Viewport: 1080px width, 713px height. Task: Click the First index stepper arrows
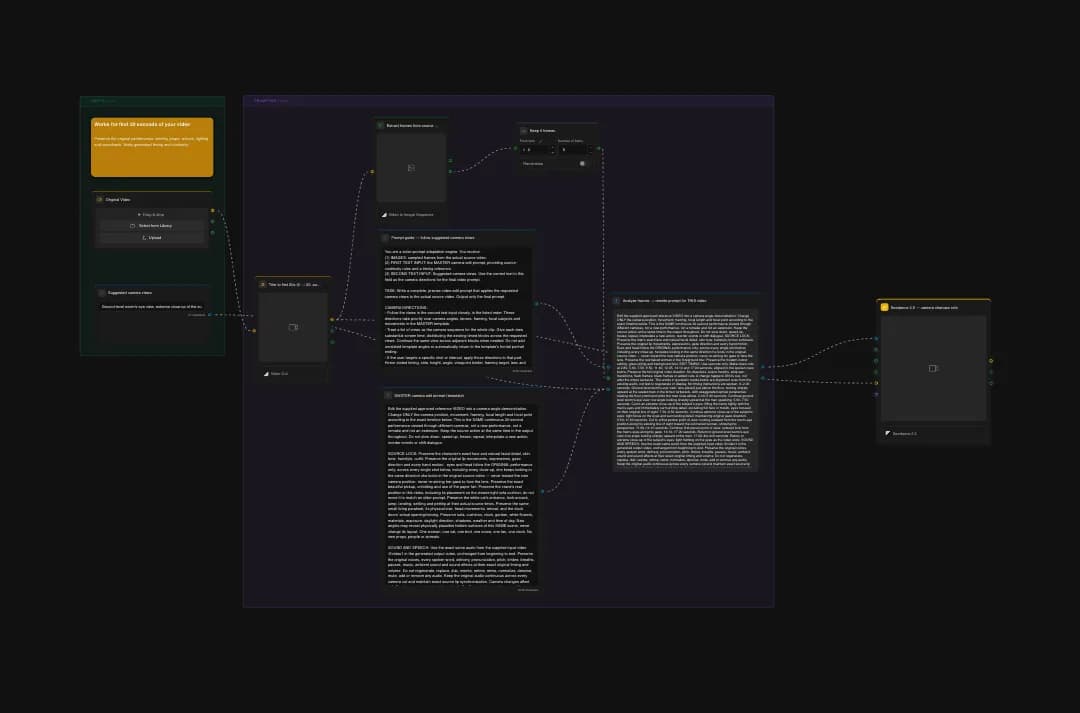(552, 149)
